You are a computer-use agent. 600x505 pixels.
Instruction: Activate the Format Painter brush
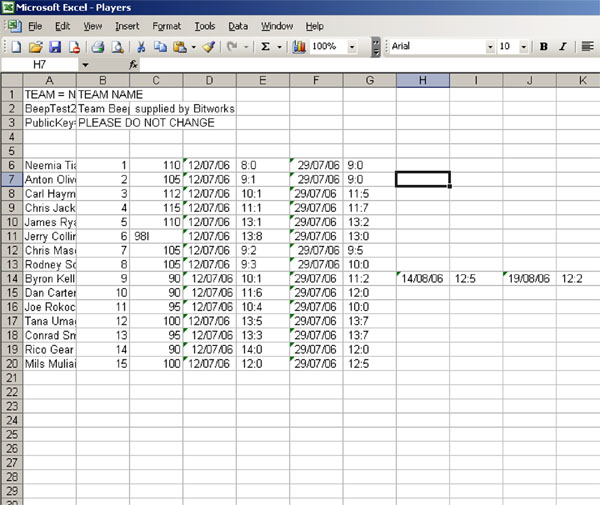[x=209, y=47]
